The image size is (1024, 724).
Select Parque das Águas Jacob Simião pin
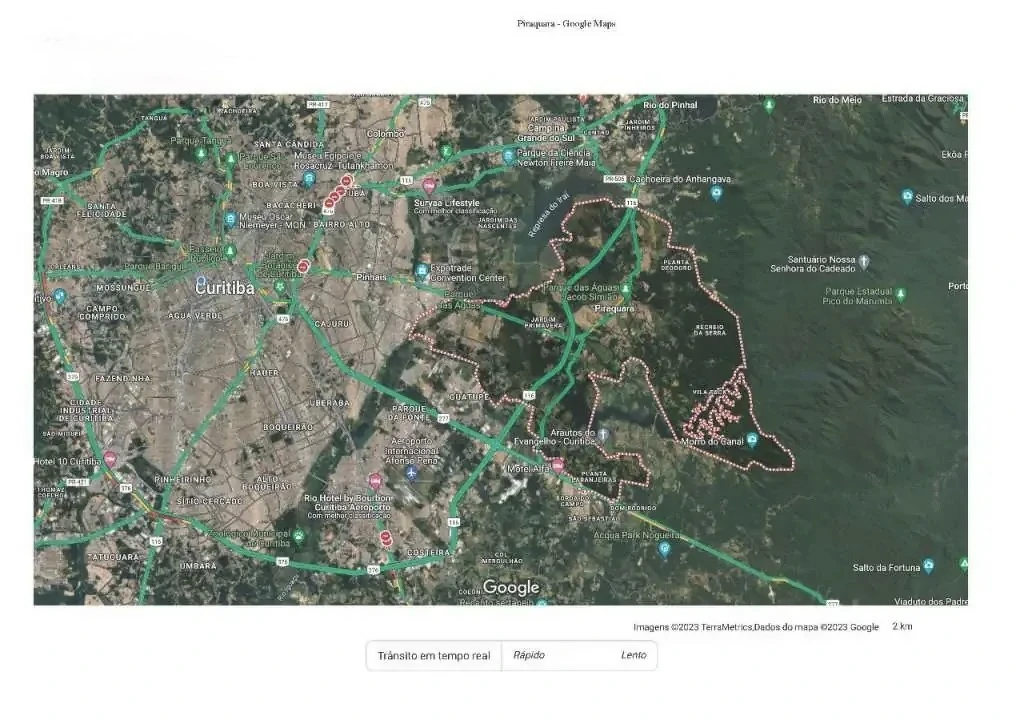click(x=626, y=289)
